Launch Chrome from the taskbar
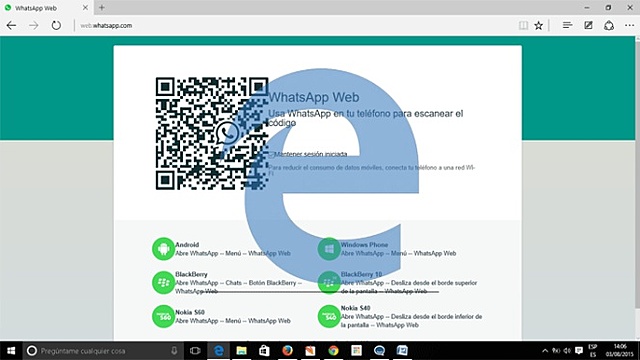 tap(333, 351)
